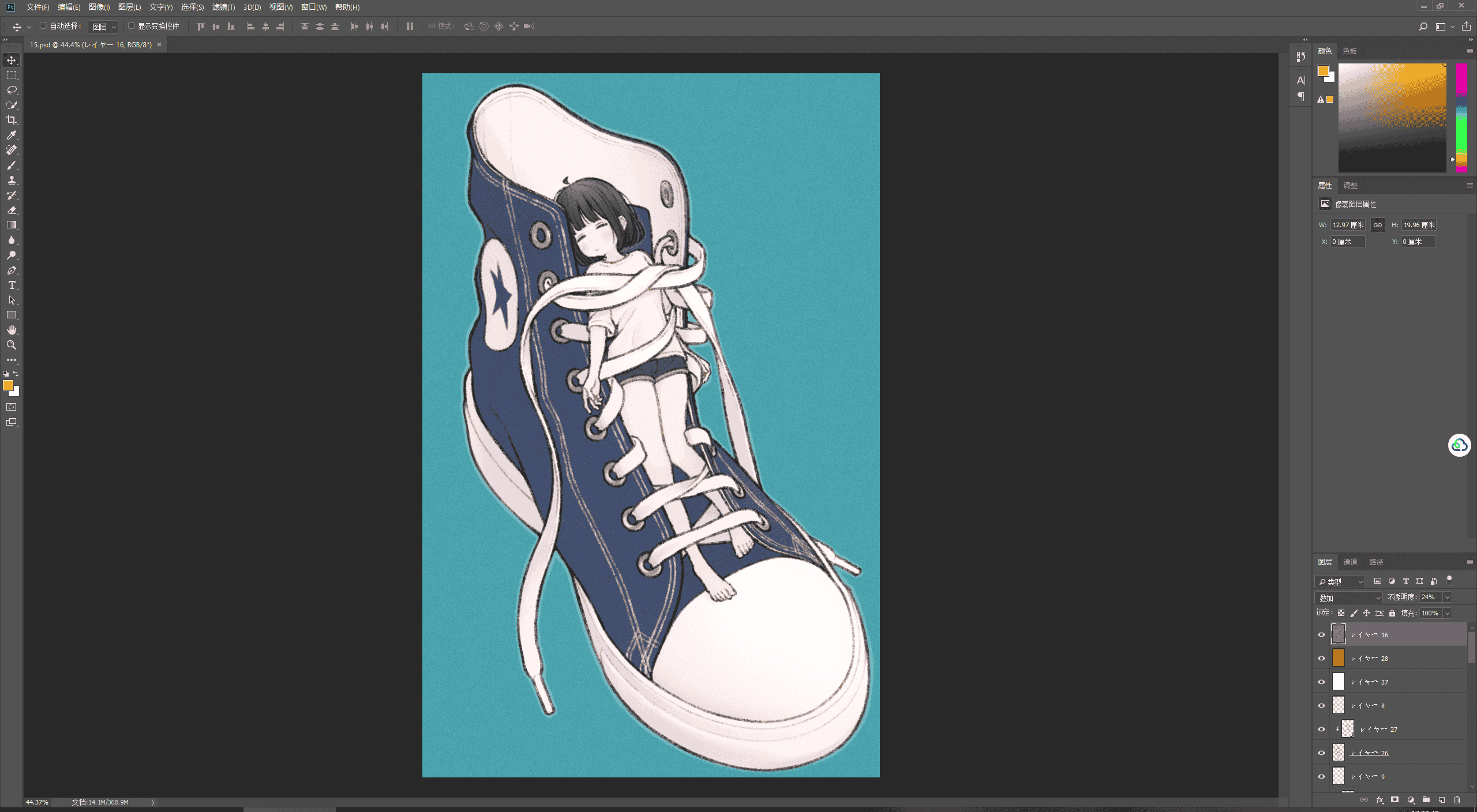The height and width of the screenshot is (812, 1477).
Task: Select the Clone Stamp tool
Action: tap(12, 180)
